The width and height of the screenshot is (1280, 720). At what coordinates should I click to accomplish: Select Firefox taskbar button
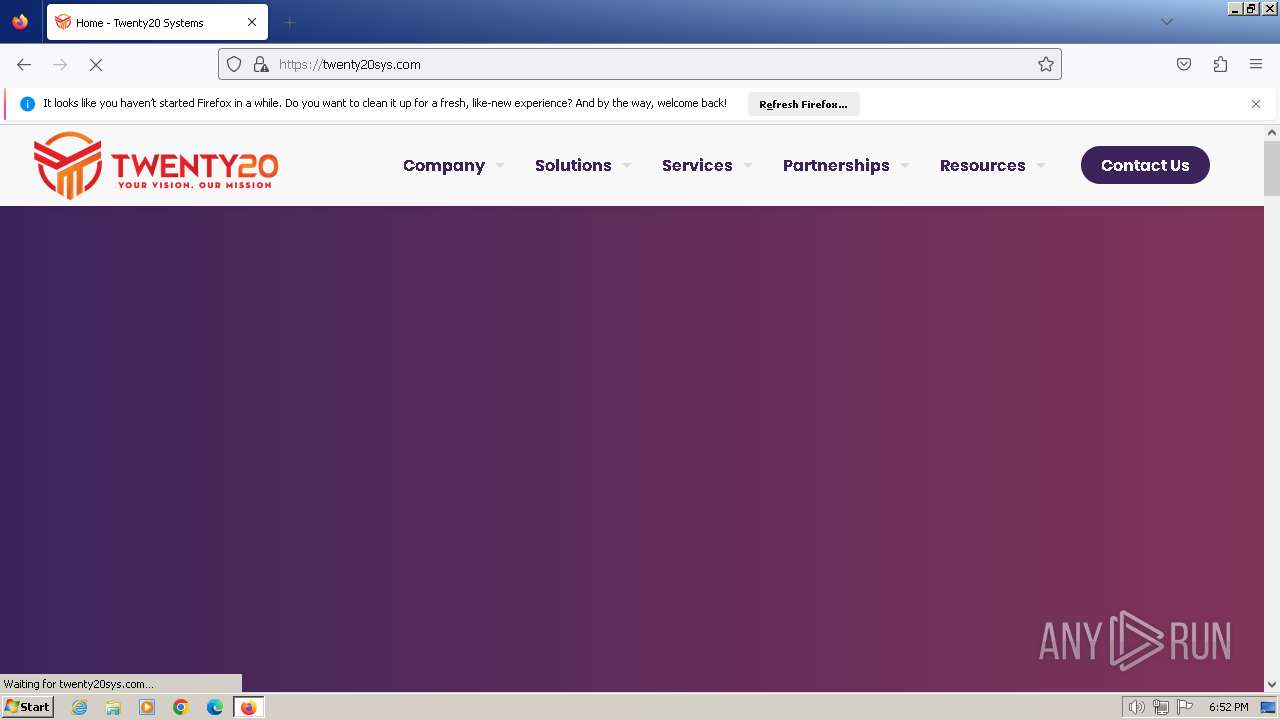tap(248, 707)
